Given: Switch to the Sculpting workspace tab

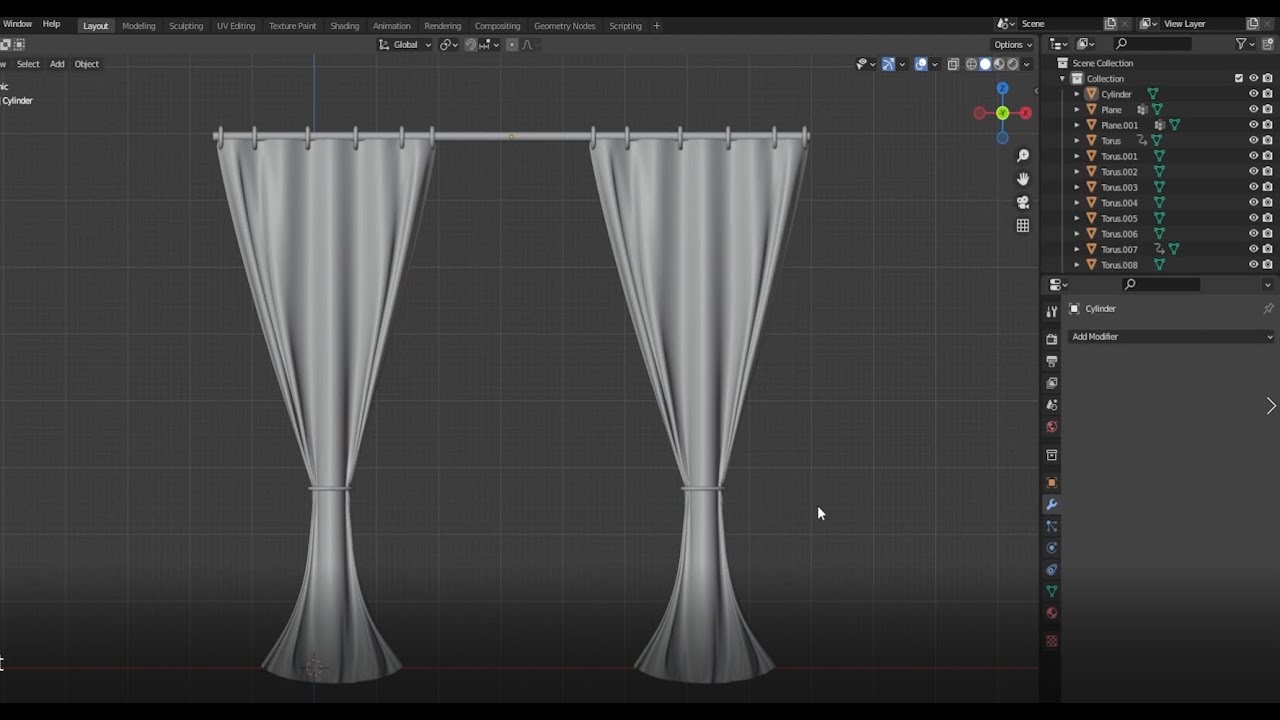Looking at the screenshot, I should coord(186,26).
